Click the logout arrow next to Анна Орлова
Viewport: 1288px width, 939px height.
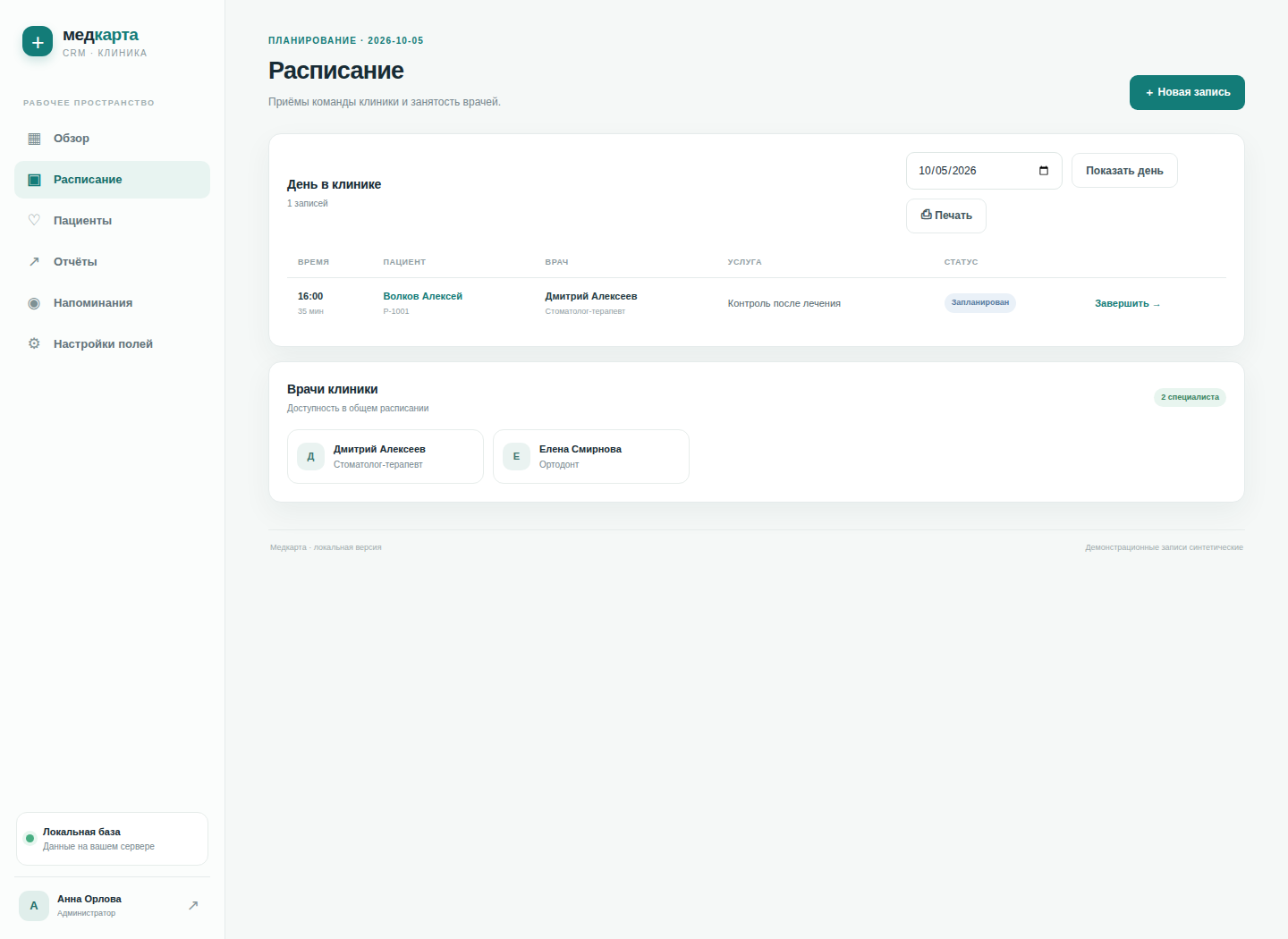pos(193,906)
